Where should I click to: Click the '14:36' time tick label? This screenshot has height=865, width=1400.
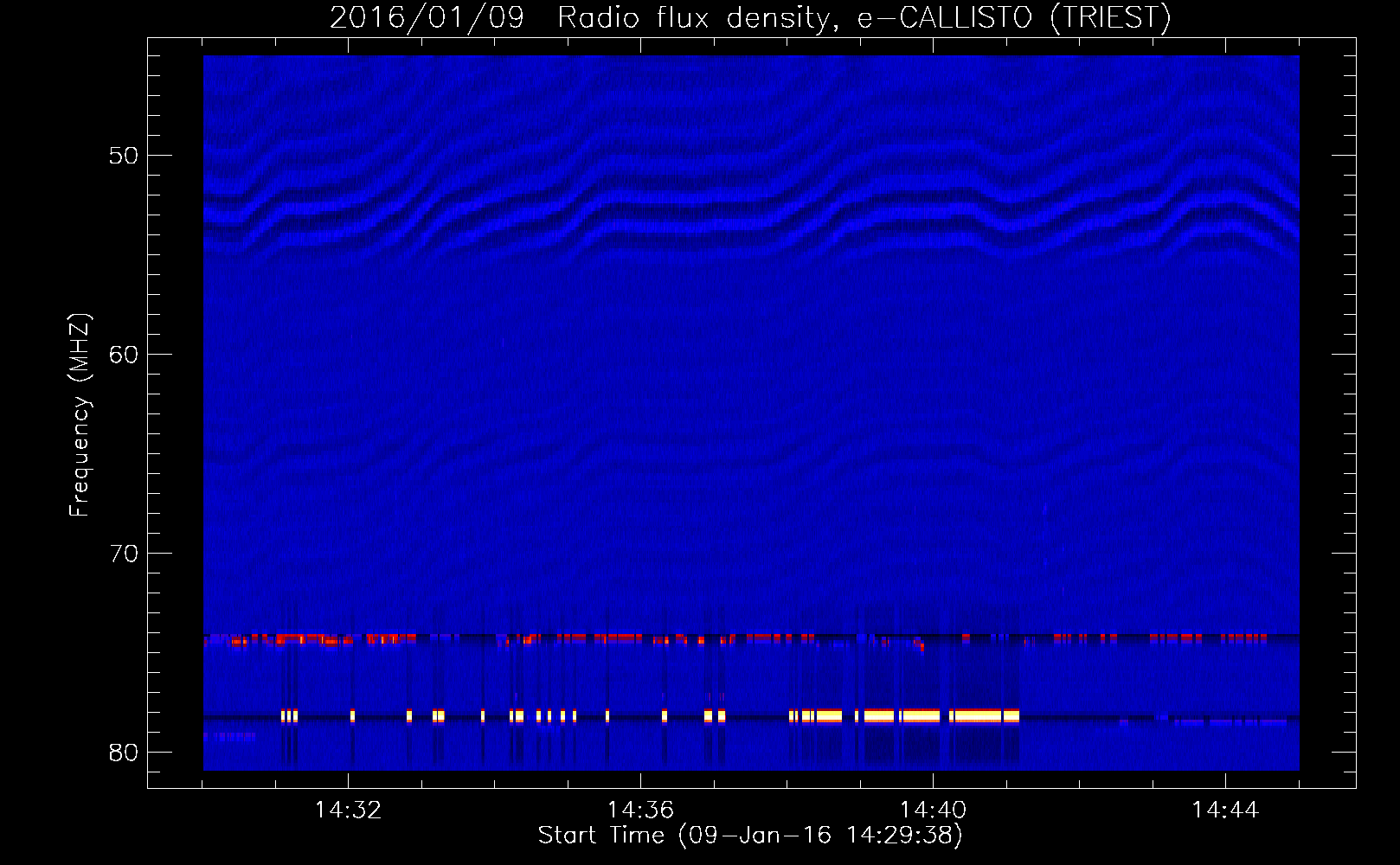(x=640, y=811)
